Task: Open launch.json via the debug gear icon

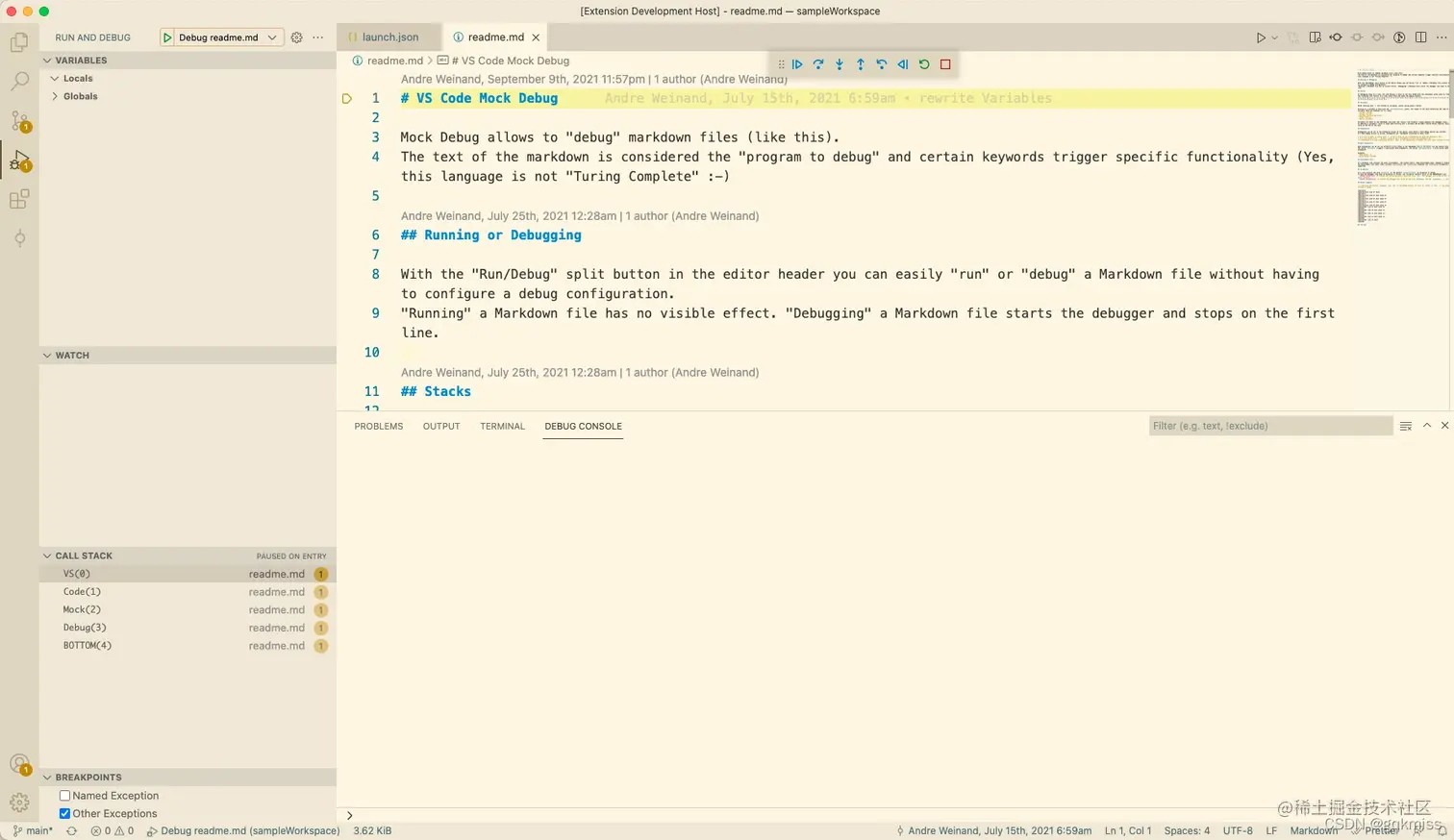Action: 297,37
